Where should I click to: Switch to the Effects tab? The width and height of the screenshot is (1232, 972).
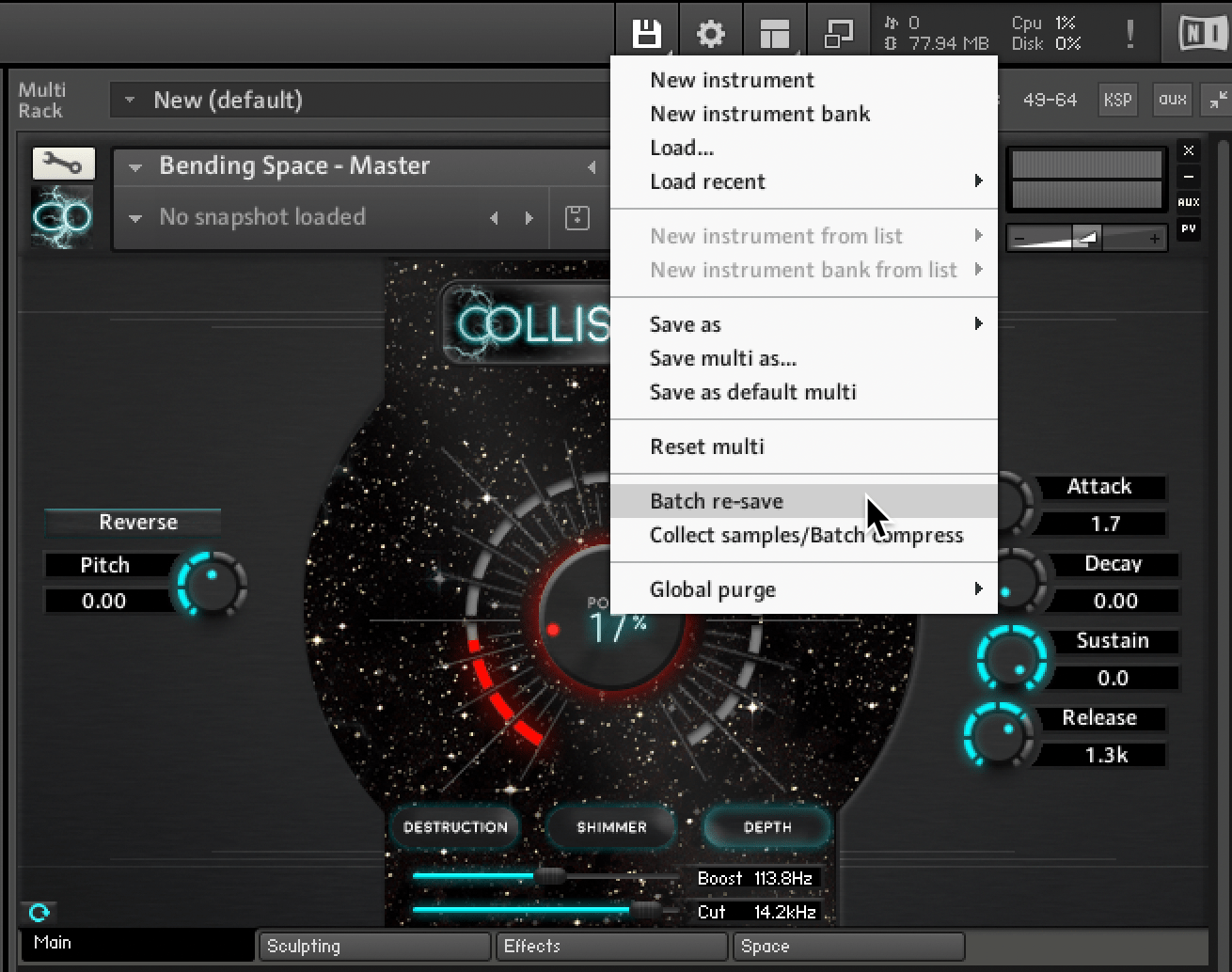tap(610, 946)
